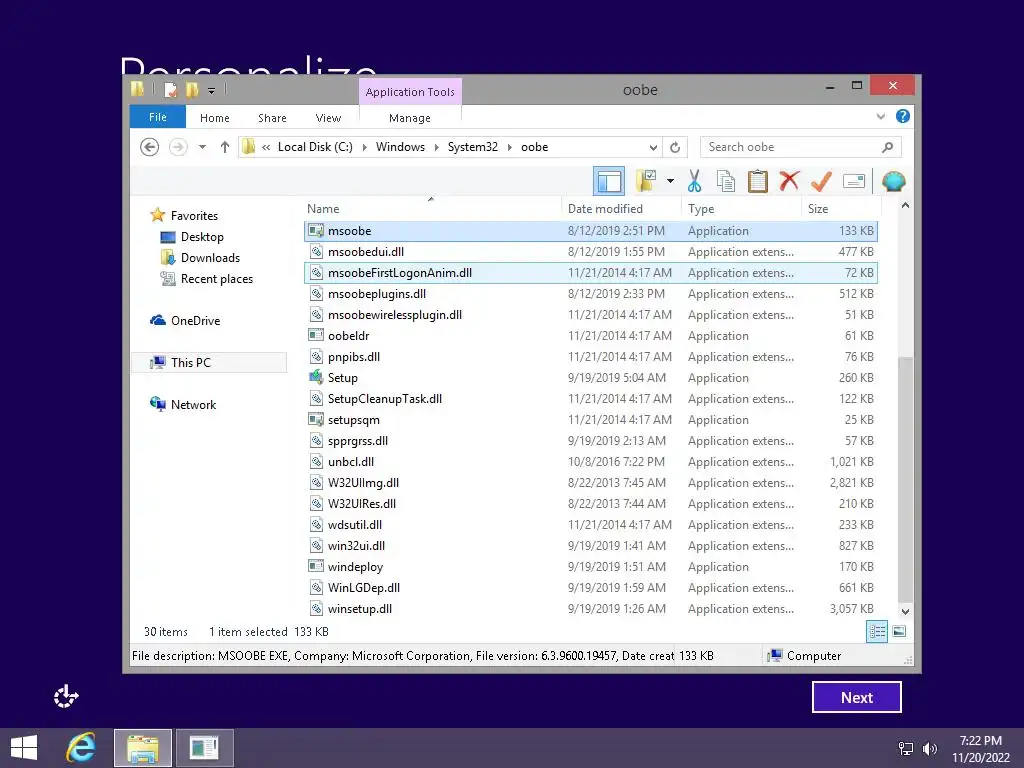Open the Windows Start button
This screenshot has height=768, width=1024.
[x=24, y=748]
